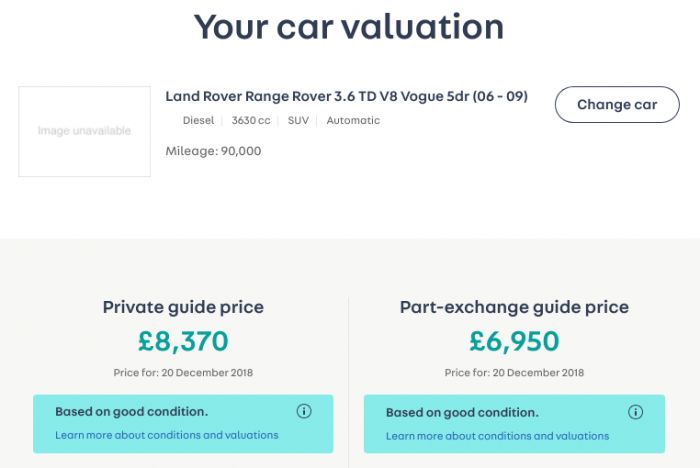Select the £8,370 private price figure
The width and height of the screenshot is (700, 468).
coord(183,341)
